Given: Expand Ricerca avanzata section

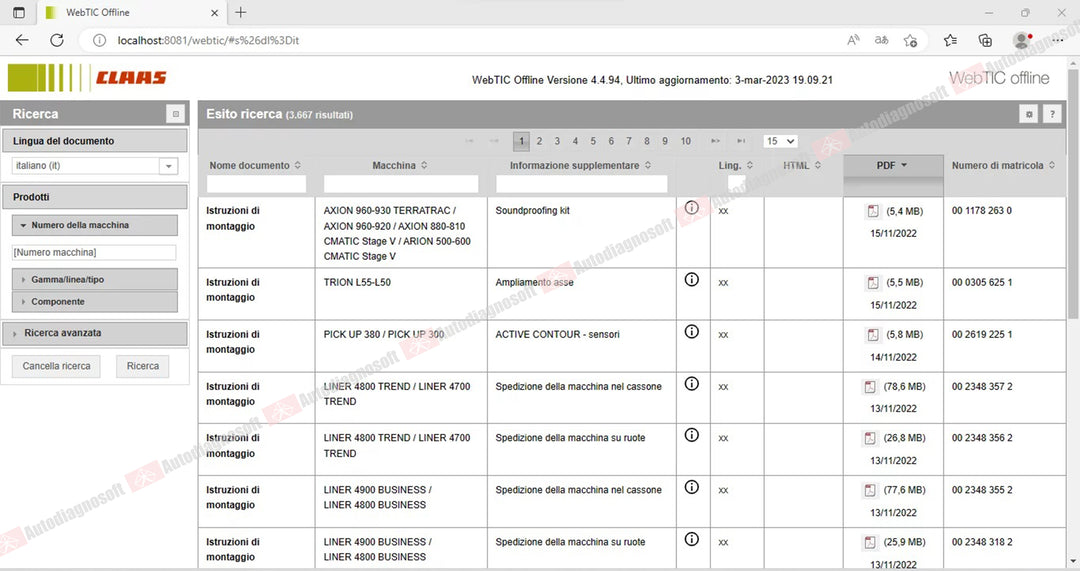Looking at the screenshot, I should tap(94, 333).
